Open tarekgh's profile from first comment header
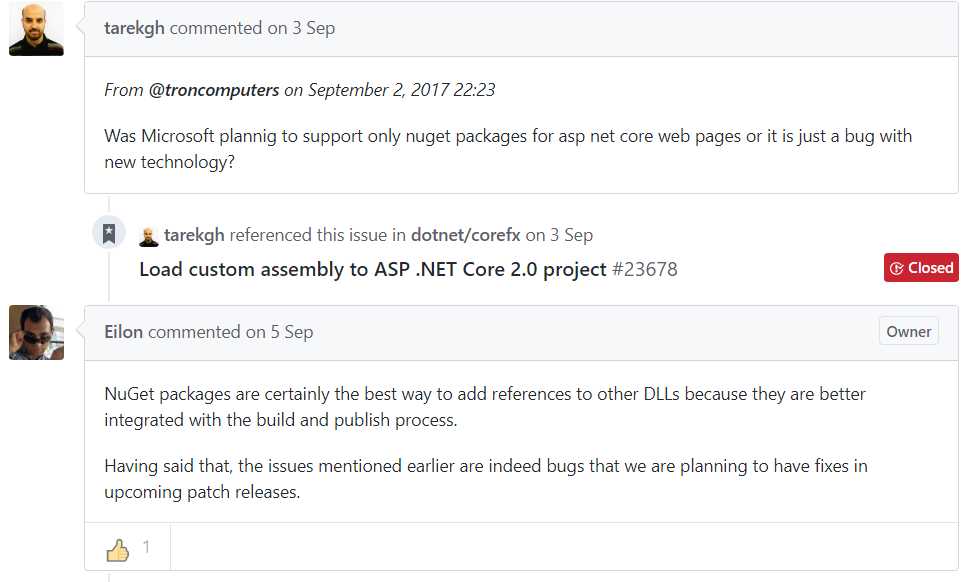This screenshot has width=968, height=582. click(135, 28)
